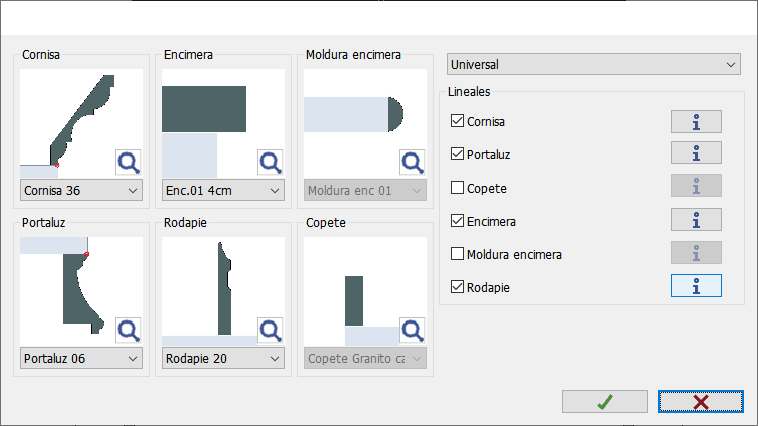The width and height of the screenshot is (758, 426).
Task: Enable Moldura encimera checkbox
Action: 457,254
